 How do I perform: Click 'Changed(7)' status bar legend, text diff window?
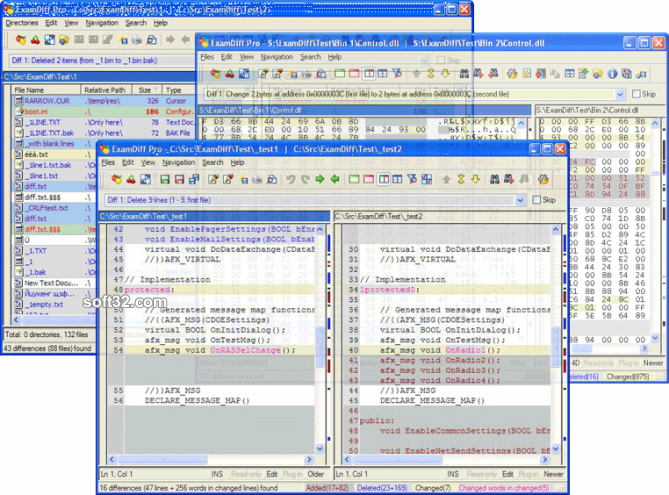click(x=433, y=488)
